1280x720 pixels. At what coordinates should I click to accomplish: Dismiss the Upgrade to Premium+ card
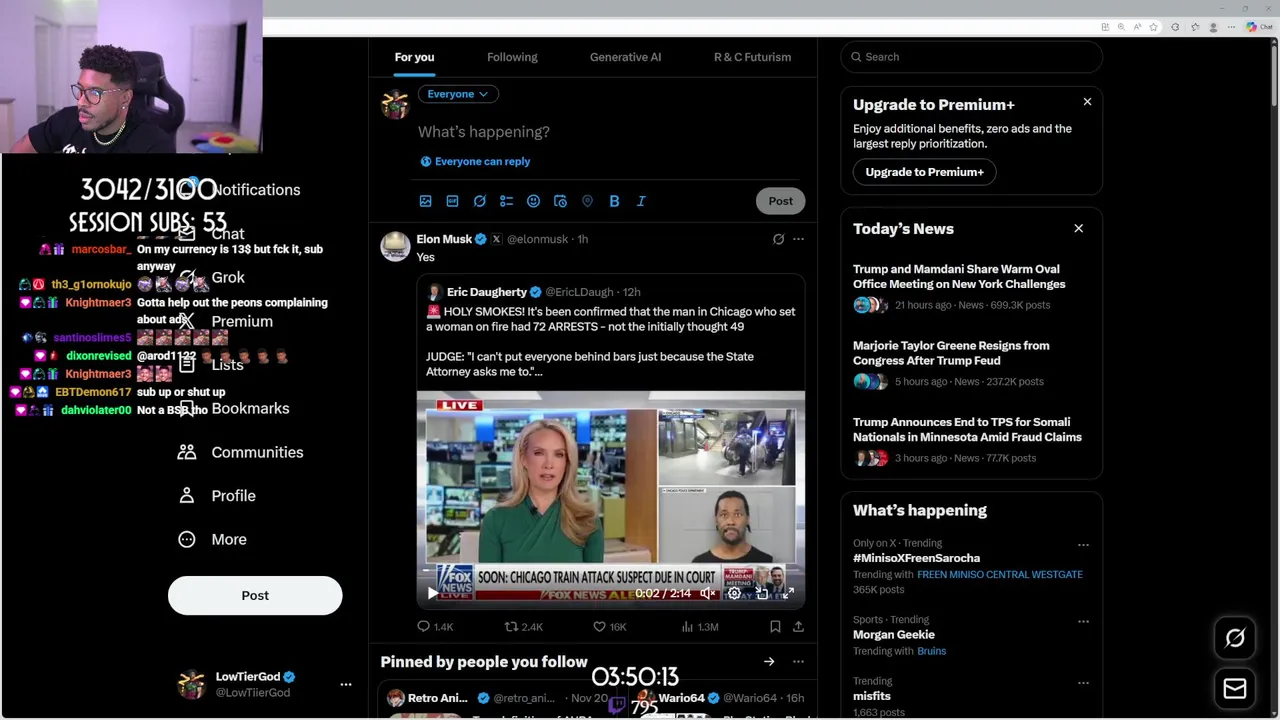1087,102
